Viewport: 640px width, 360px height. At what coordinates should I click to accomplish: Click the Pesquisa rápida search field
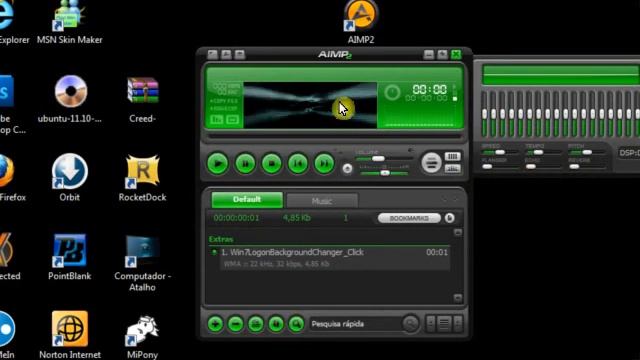tap(355, 324)
